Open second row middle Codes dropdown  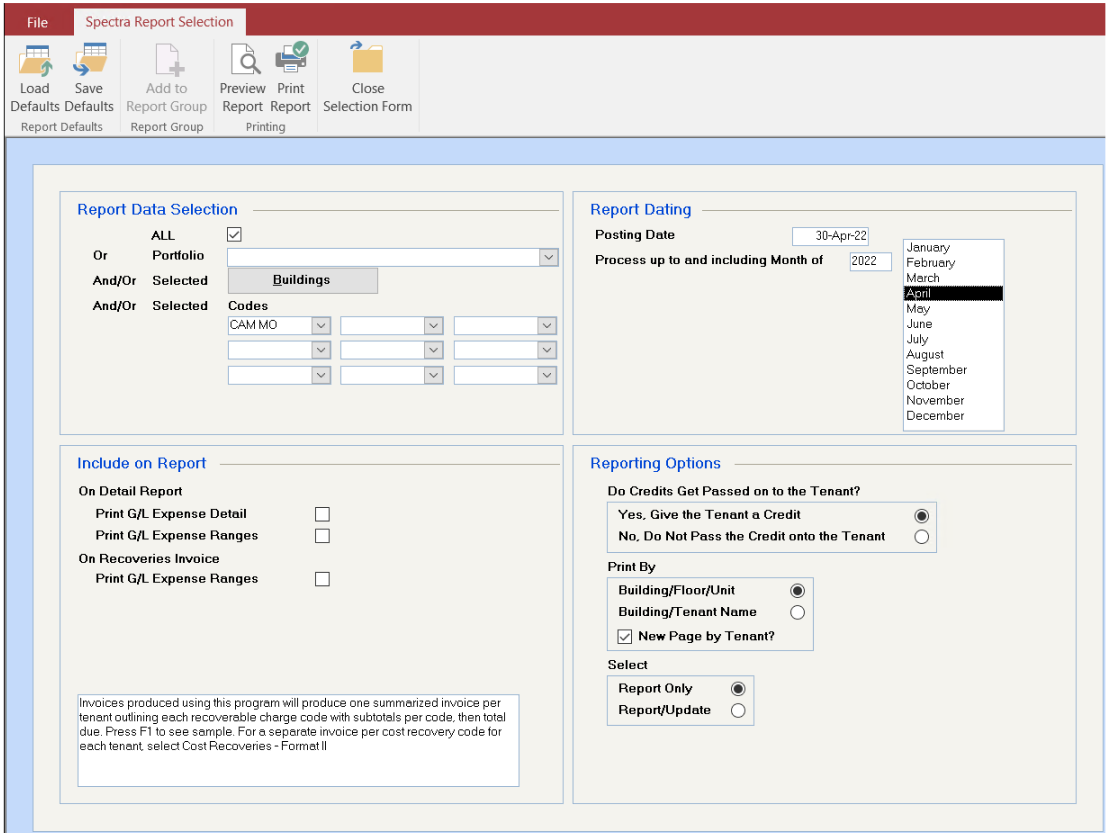pos(434,350)
